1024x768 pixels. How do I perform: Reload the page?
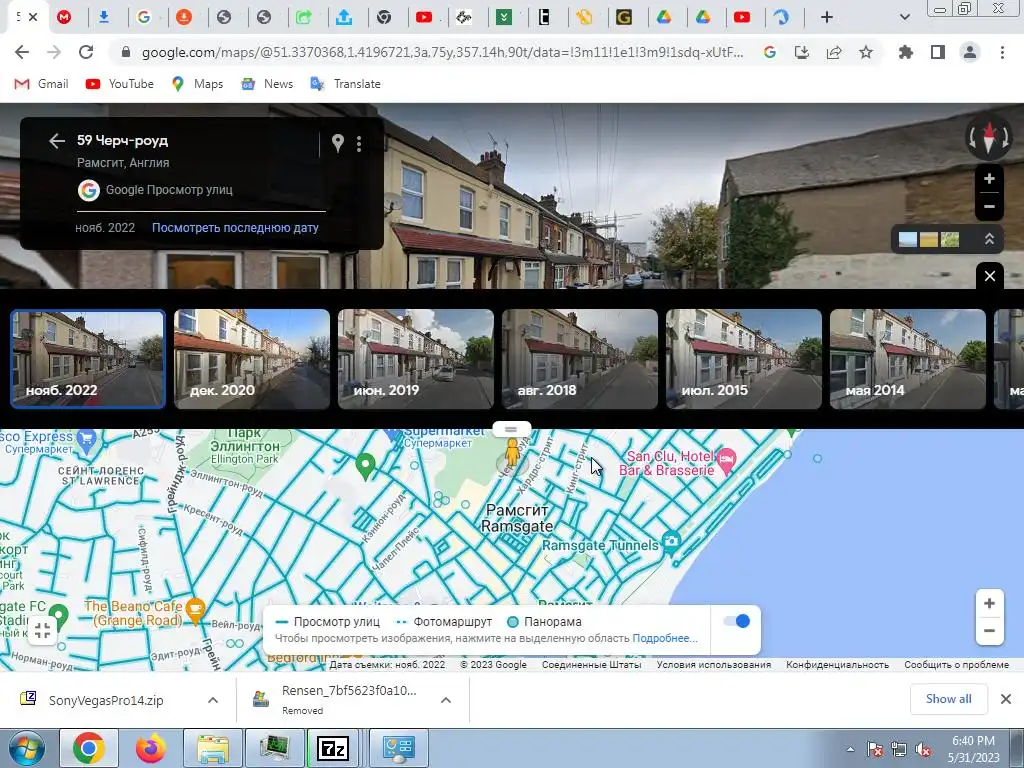(x=86, y=52)
